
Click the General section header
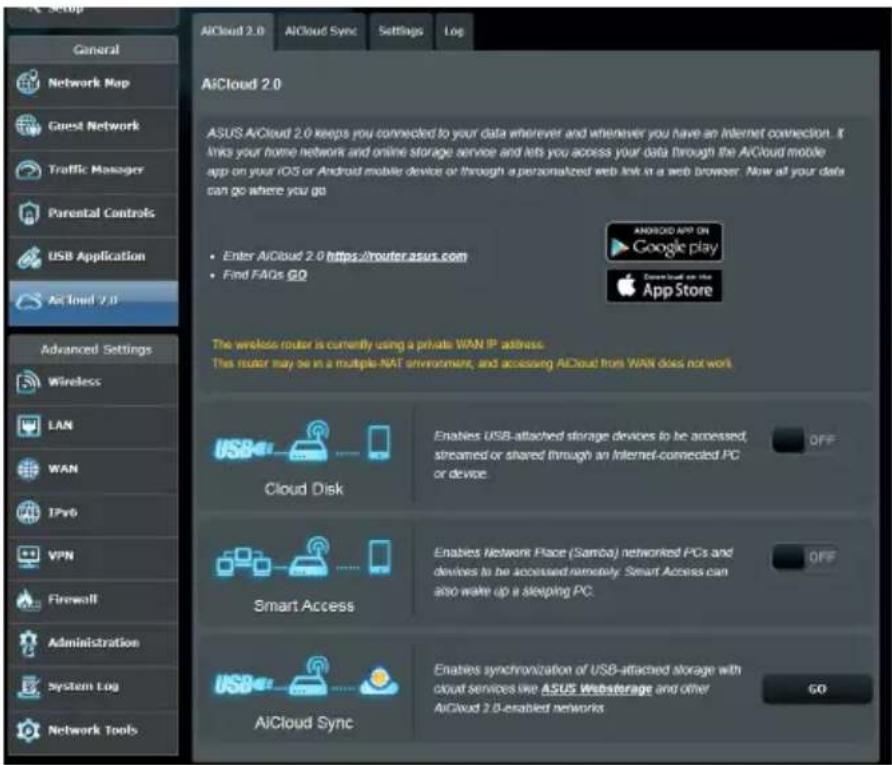94,49
